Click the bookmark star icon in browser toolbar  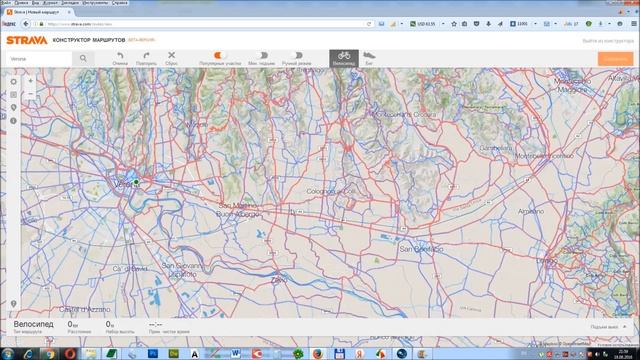coord(454,24)
